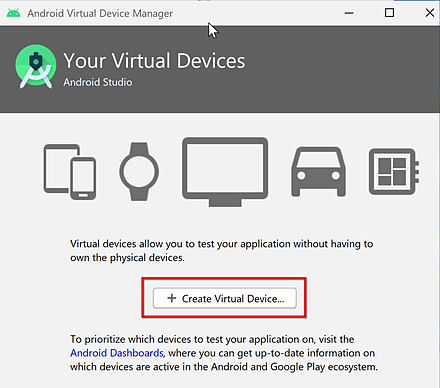
Task: Select the Android Things board icon
Action: [x=394, y=172]
